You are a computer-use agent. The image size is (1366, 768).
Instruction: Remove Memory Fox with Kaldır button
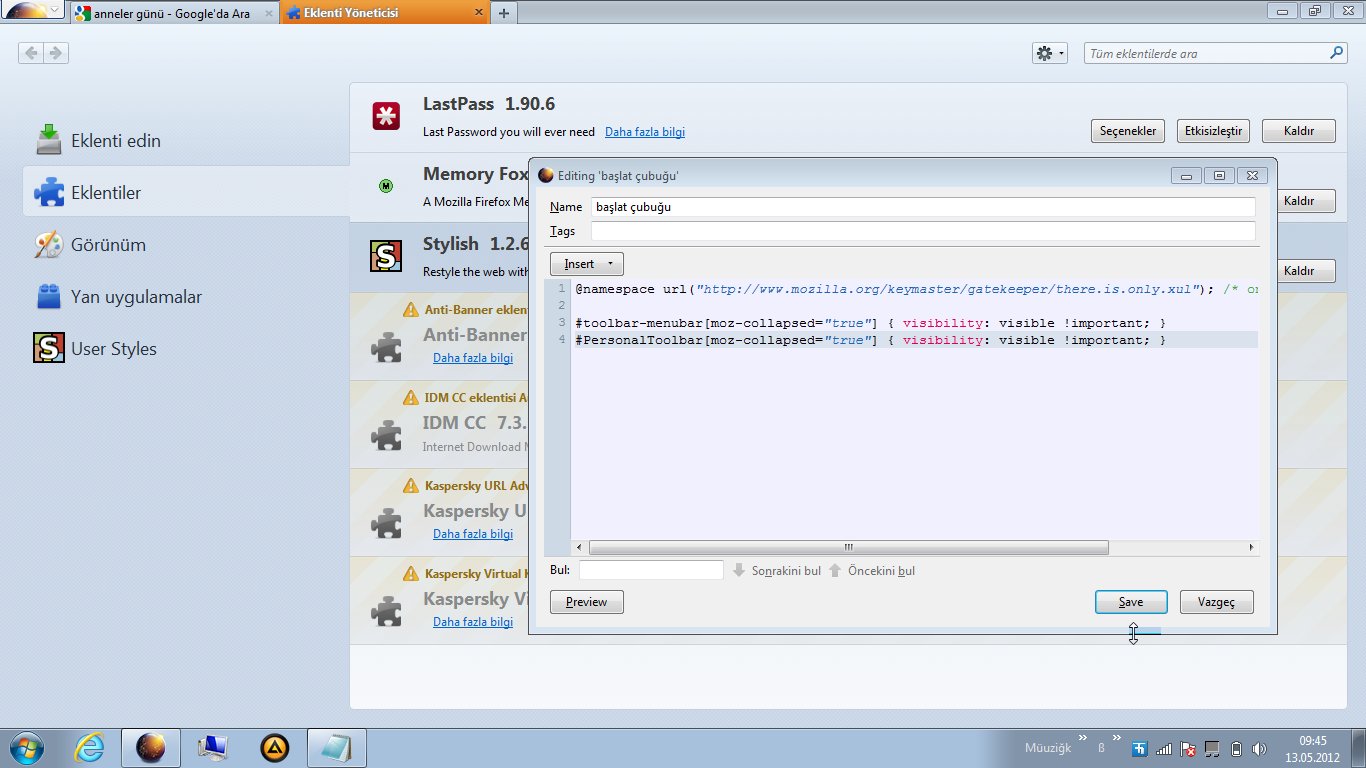1307,201
